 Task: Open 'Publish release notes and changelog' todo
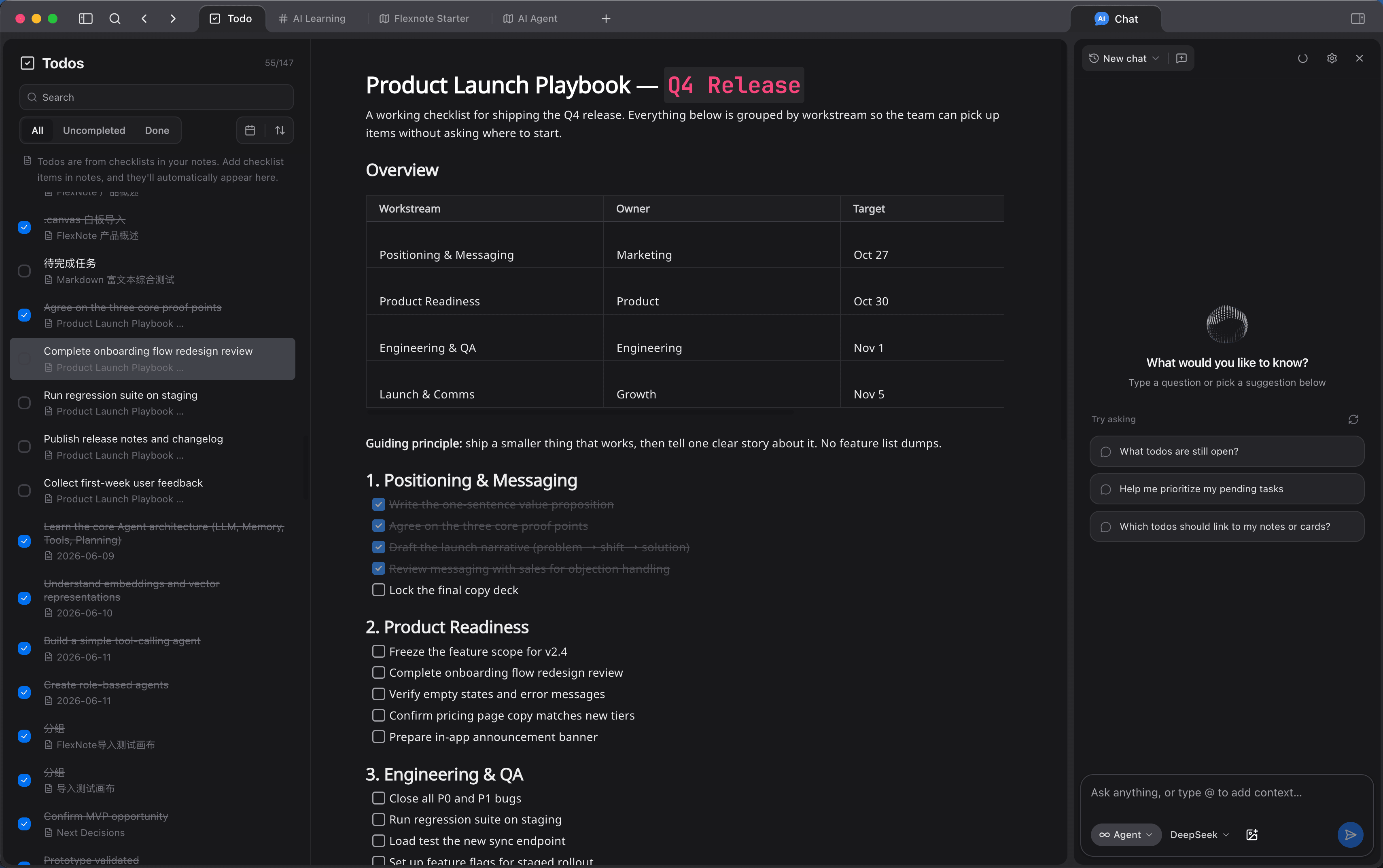(153, 447)
